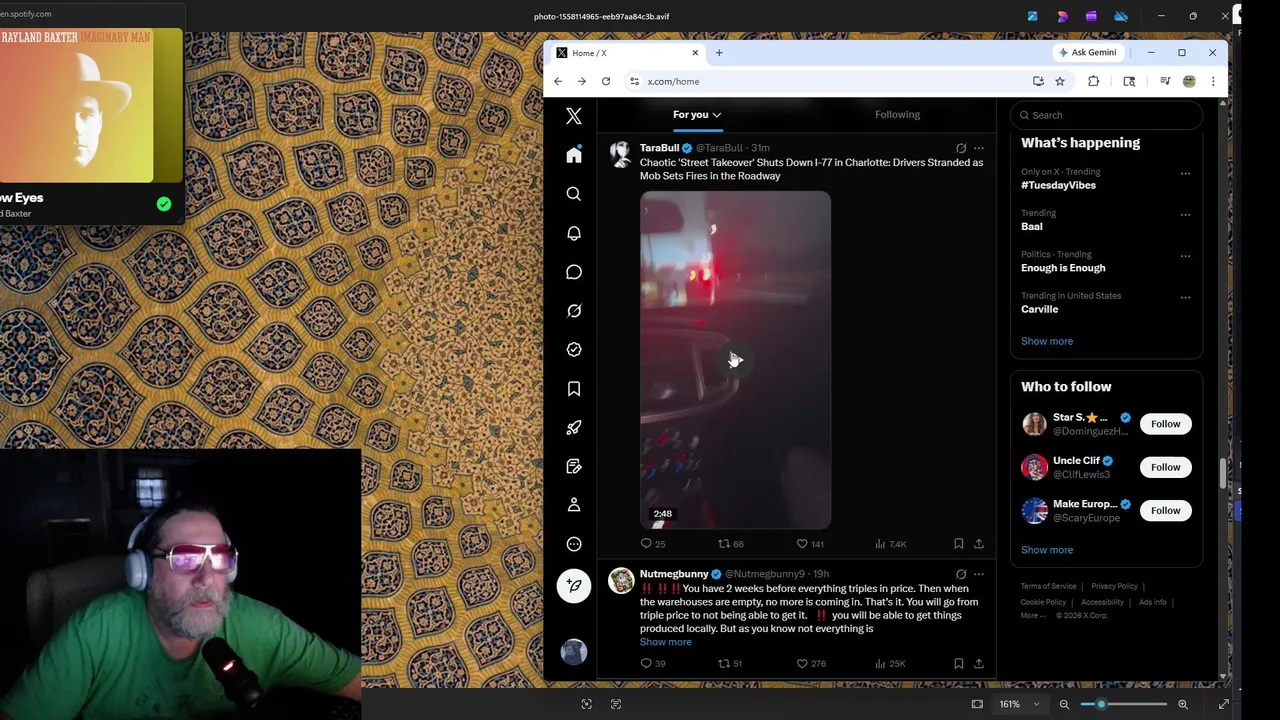This screenshot has height=720, width=1280.
Task: Zoom in with photo viewer plus magnifier
Action: click(x=1183, y=704)
